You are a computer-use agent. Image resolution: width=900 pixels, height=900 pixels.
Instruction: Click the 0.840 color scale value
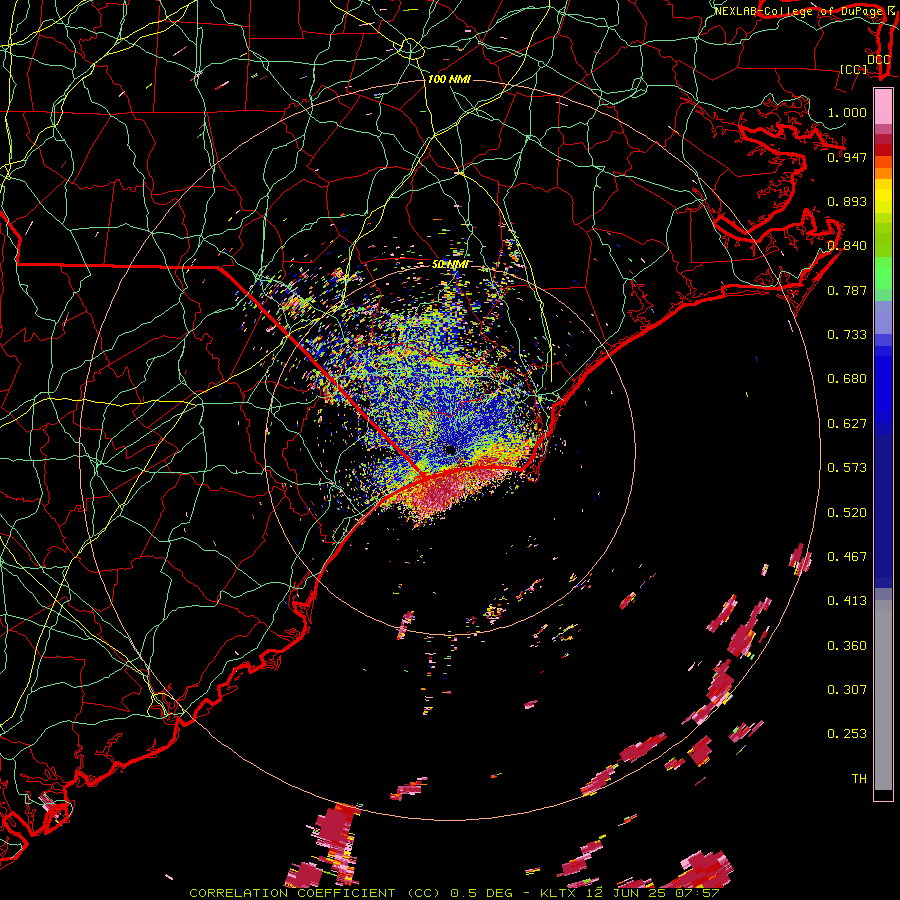(847, 246)
